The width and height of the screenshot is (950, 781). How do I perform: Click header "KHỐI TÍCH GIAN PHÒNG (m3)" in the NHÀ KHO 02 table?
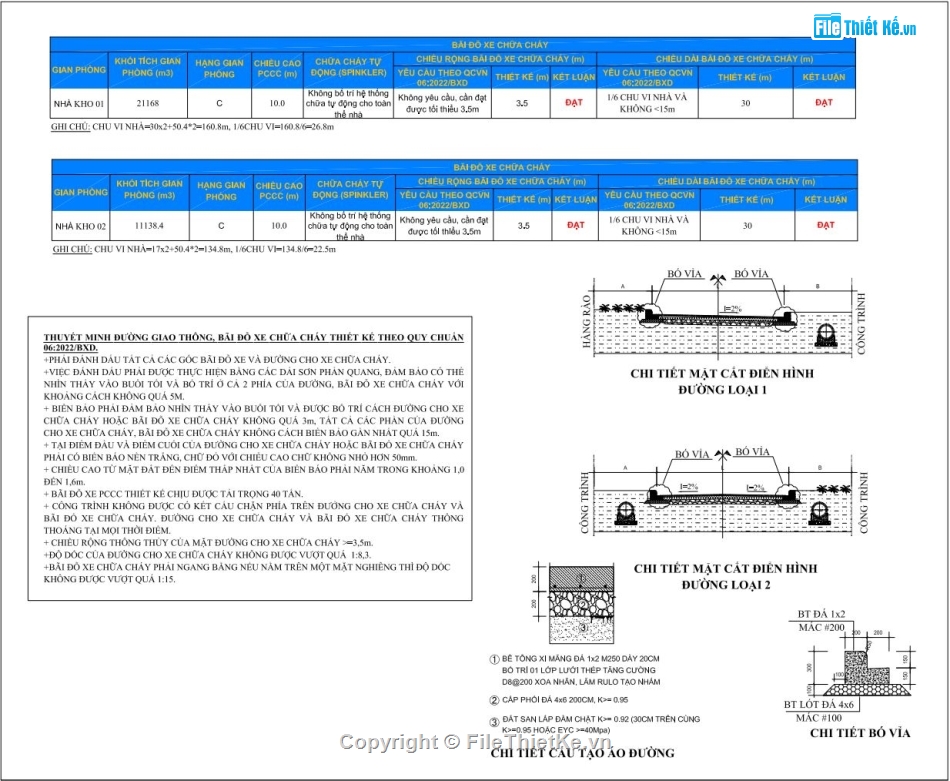150,189
